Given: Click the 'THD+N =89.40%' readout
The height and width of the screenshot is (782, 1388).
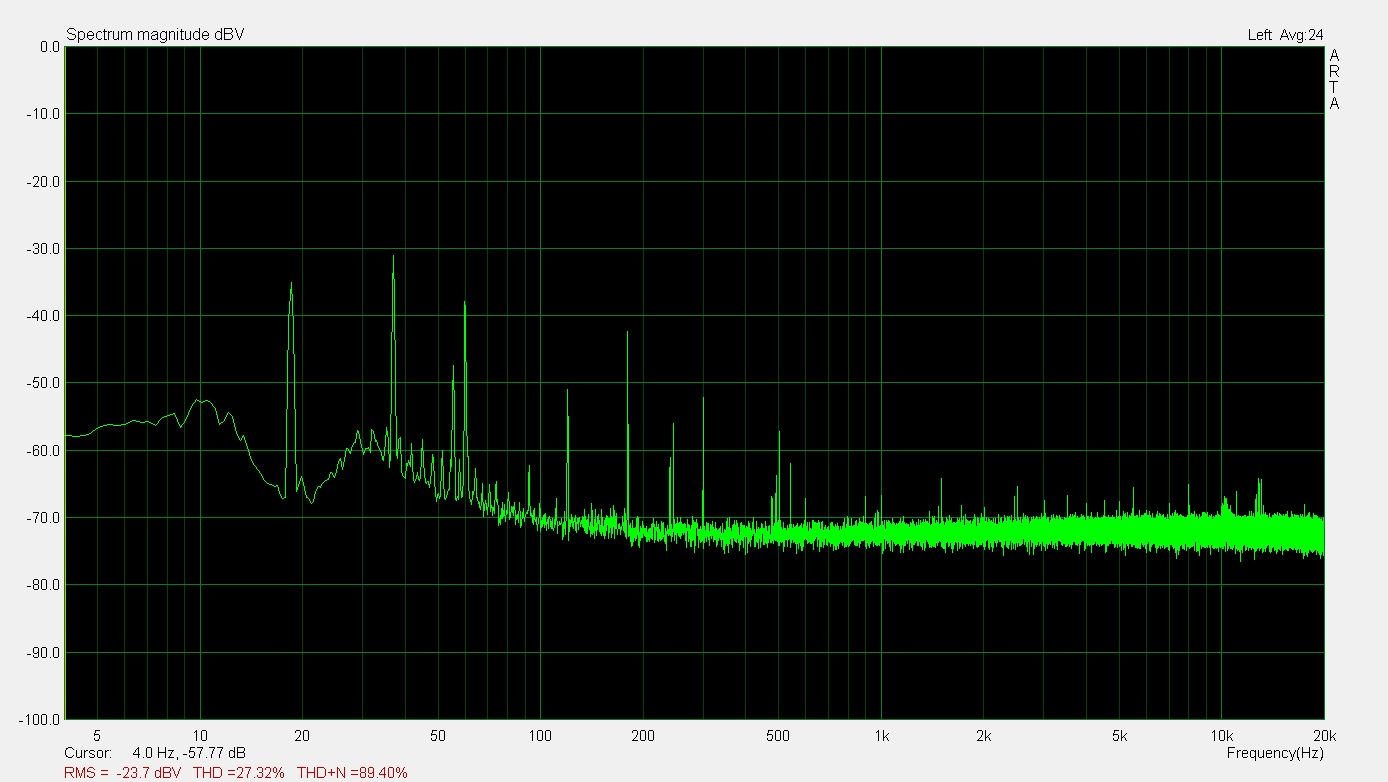Looking at the screenshot, I should (352, 772).
